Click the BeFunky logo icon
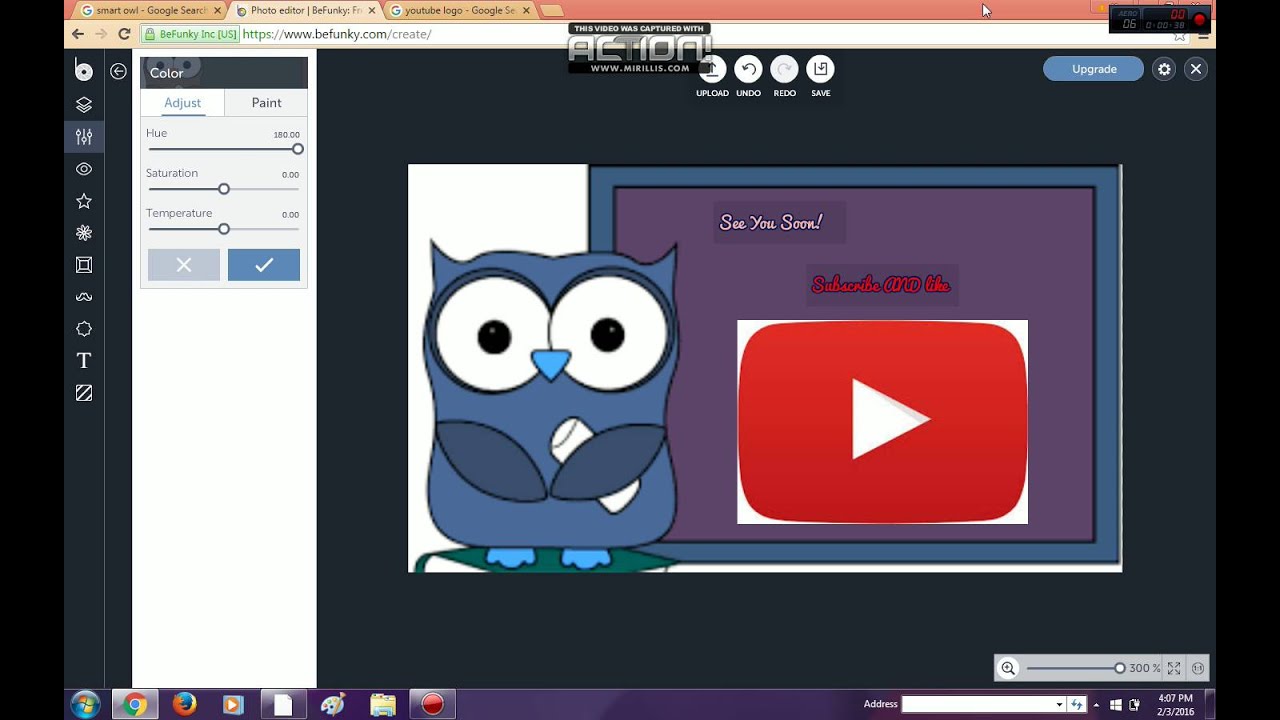This screenshot has width=1280, height=720. click(84, 70)
